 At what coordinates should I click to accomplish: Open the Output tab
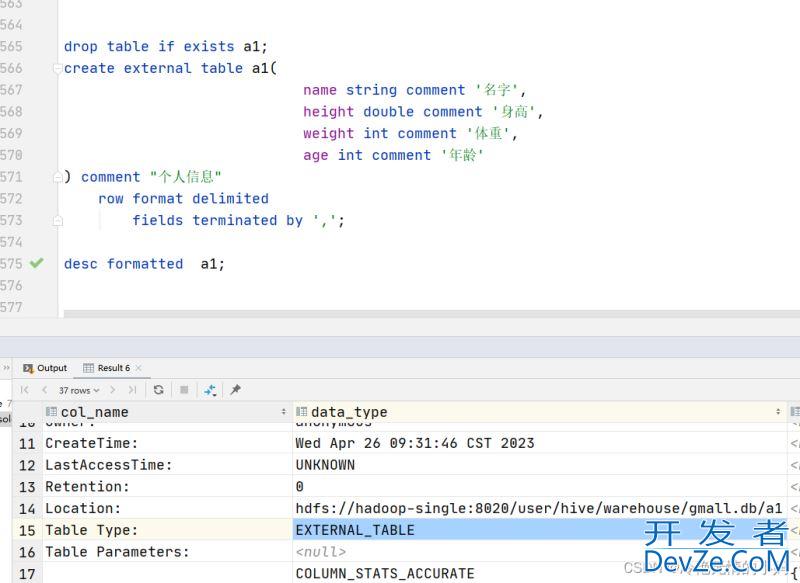tap(45, 368)
